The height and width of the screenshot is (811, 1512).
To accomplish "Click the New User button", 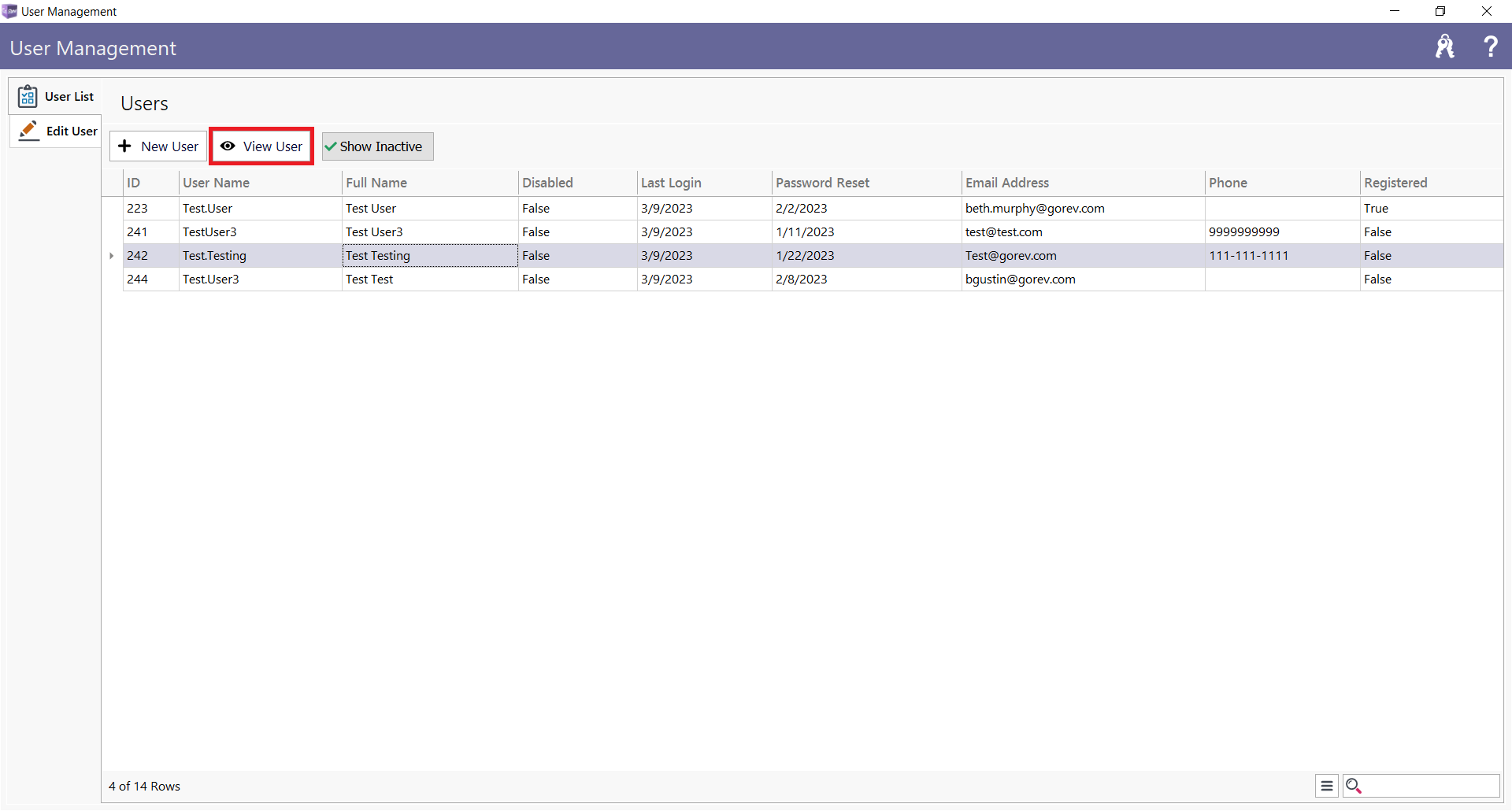I will coord(158,146).
